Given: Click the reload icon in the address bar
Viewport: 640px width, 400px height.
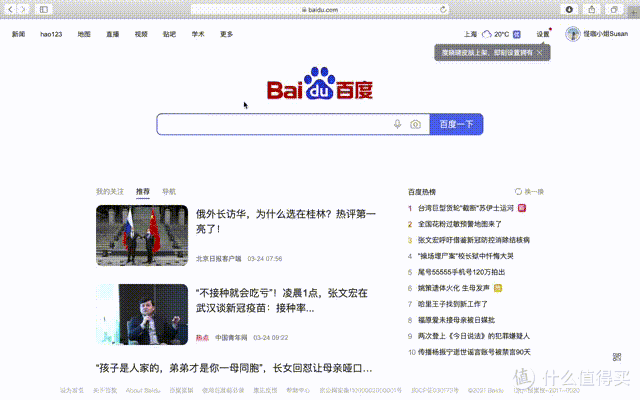Looking at the screenshot, I should (443, 9).
